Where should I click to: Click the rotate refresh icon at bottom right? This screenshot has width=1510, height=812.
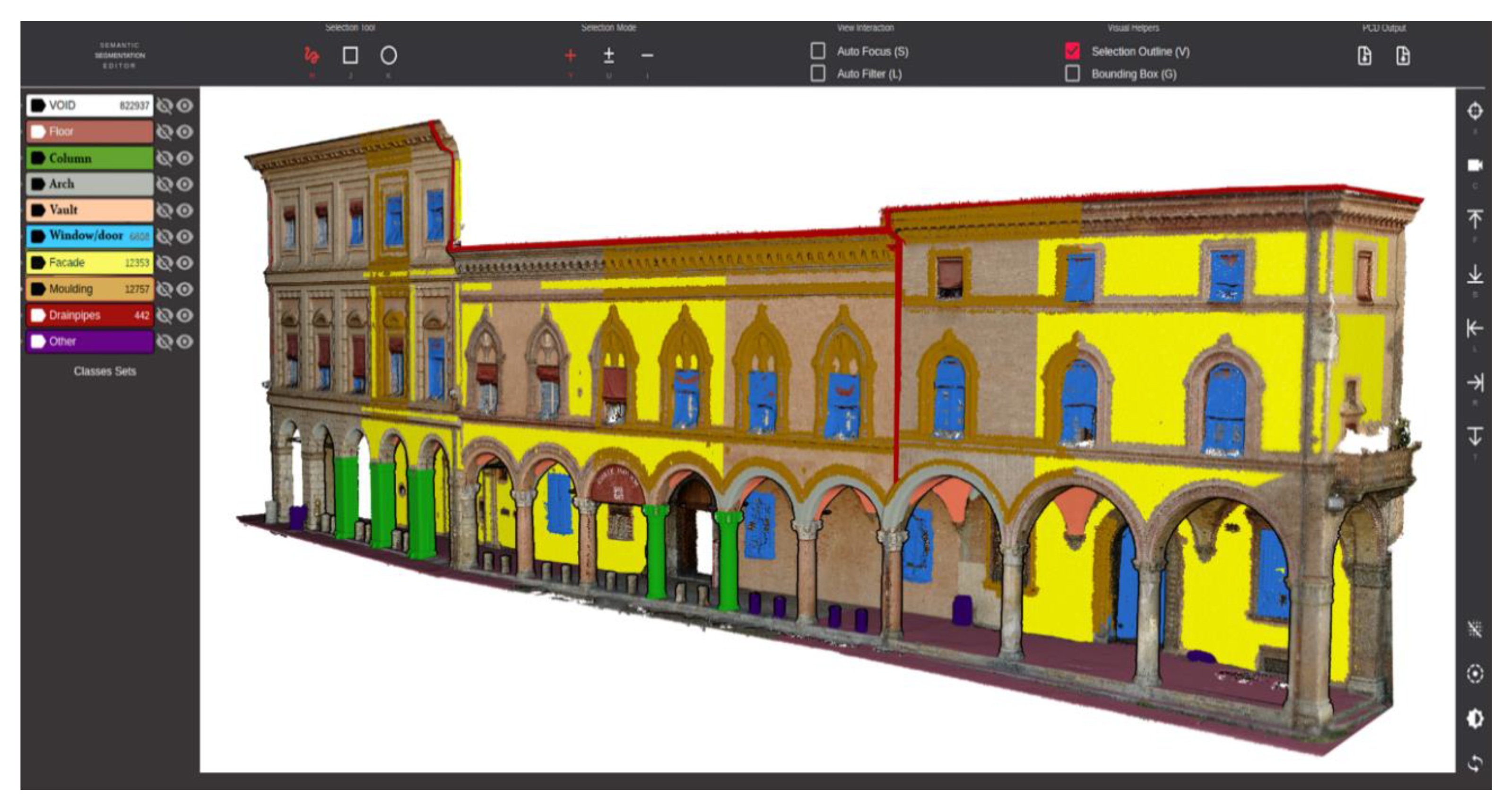coord(1475,763)
